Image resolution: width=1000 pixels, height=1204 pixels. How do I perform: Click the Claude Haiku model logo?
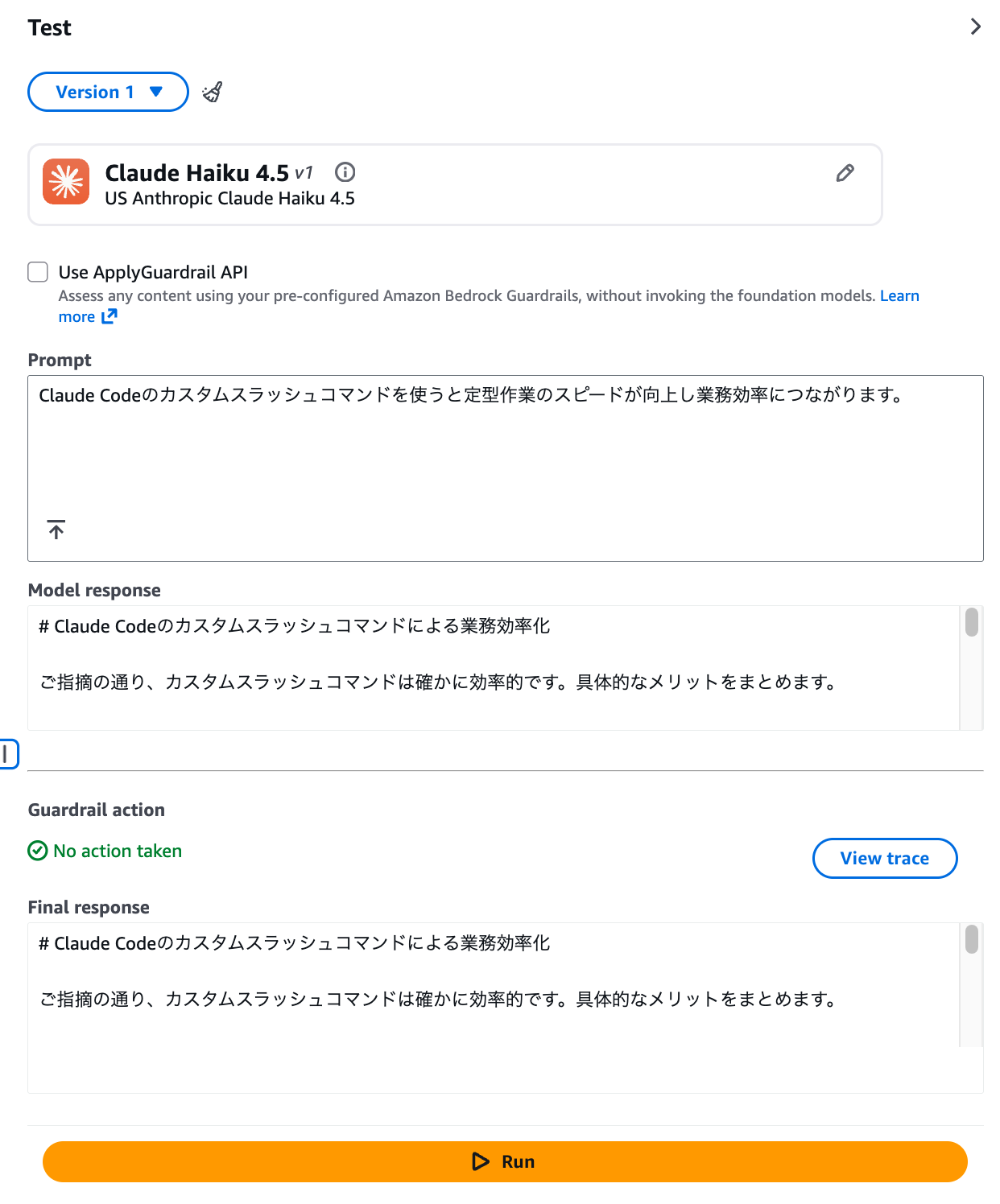(x=66, y=182)
